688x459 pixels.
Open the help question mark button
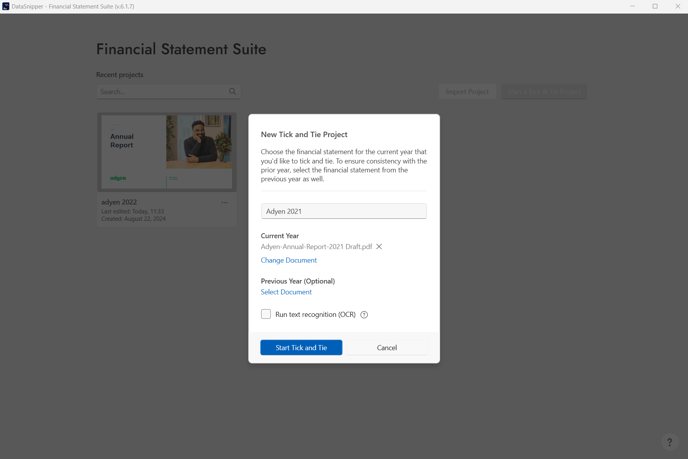click(670, 442)
